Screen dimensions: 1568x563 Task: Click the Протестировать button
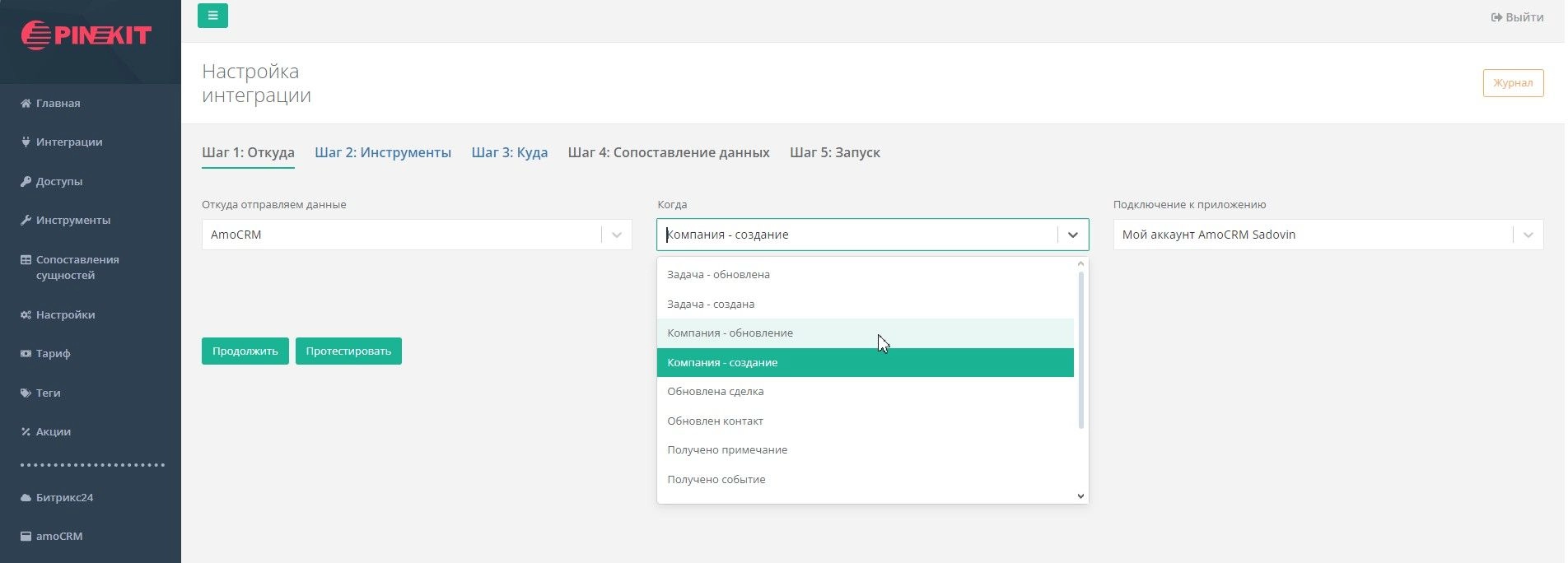348,351
